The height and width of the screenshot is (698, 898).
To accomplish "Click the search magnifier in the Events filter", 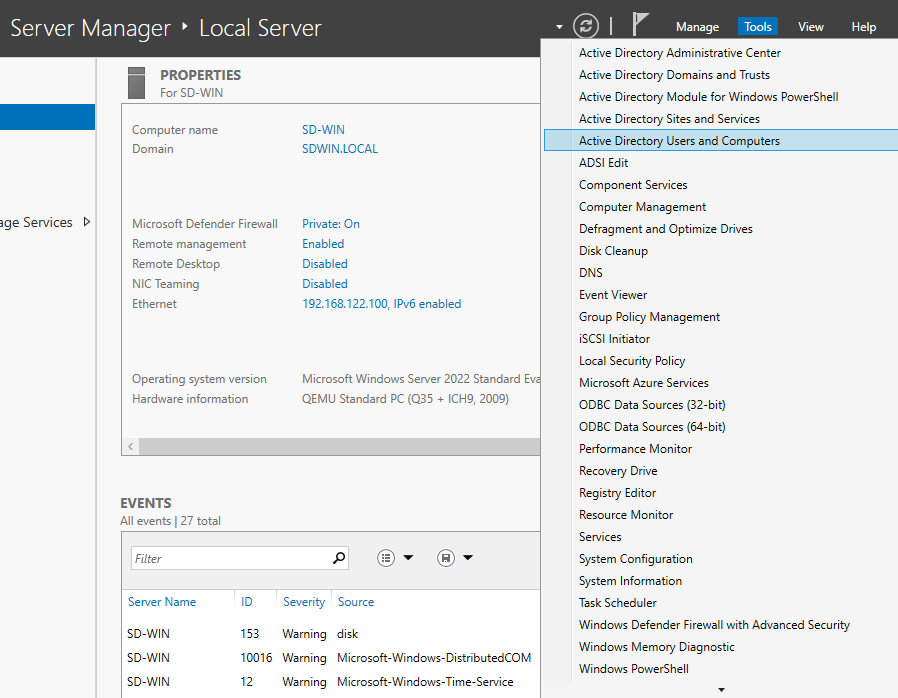I will [339, 558].
